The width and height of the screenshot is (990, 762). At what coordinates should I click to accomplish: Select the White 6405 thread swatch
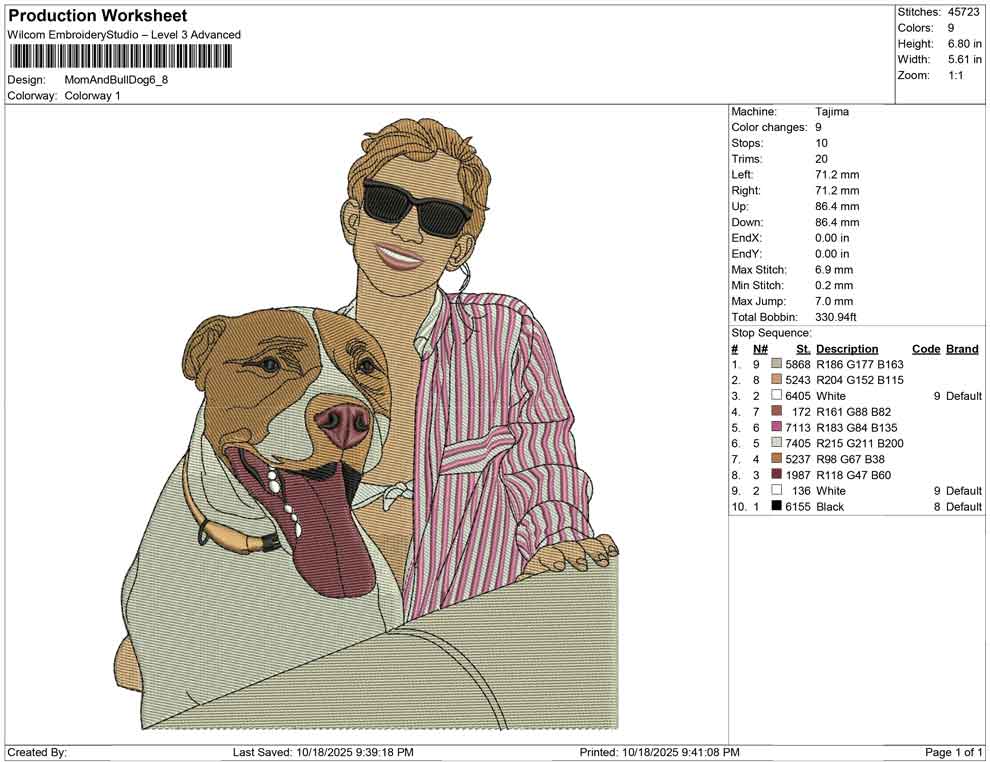[x=775, y=396]
